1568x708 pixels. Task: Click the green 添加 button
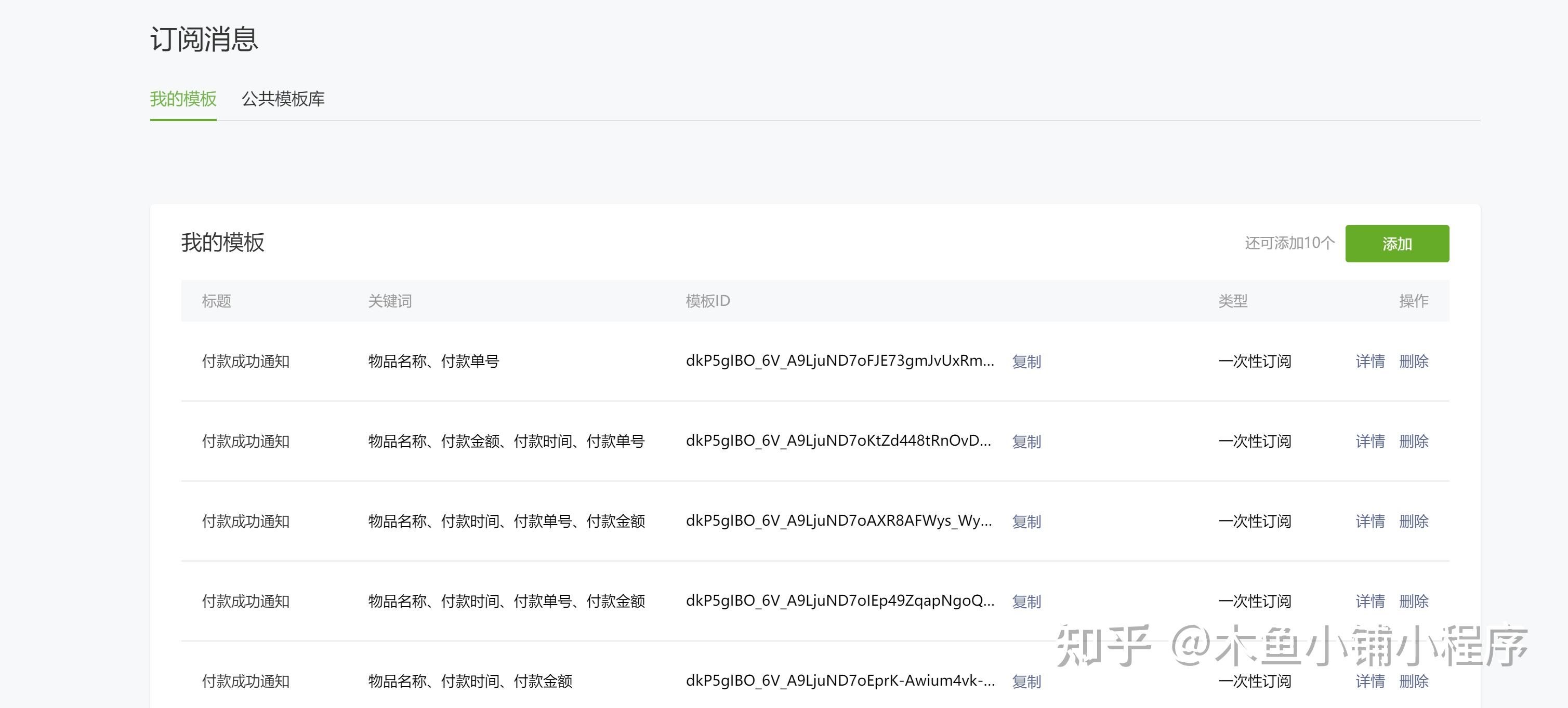click(x=1396, y=243)
